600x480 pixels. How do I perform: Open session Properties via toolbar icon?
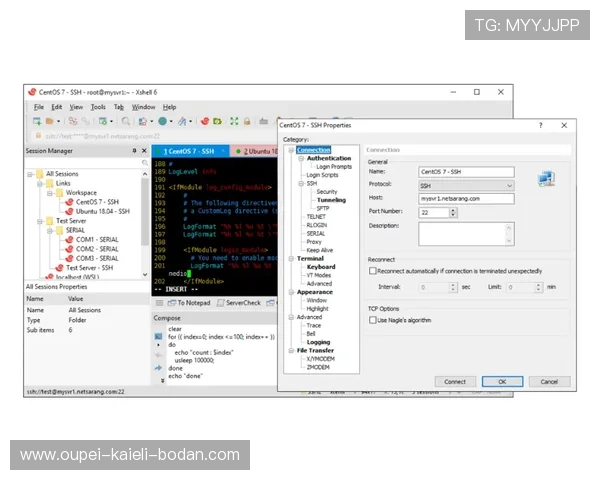103,121
